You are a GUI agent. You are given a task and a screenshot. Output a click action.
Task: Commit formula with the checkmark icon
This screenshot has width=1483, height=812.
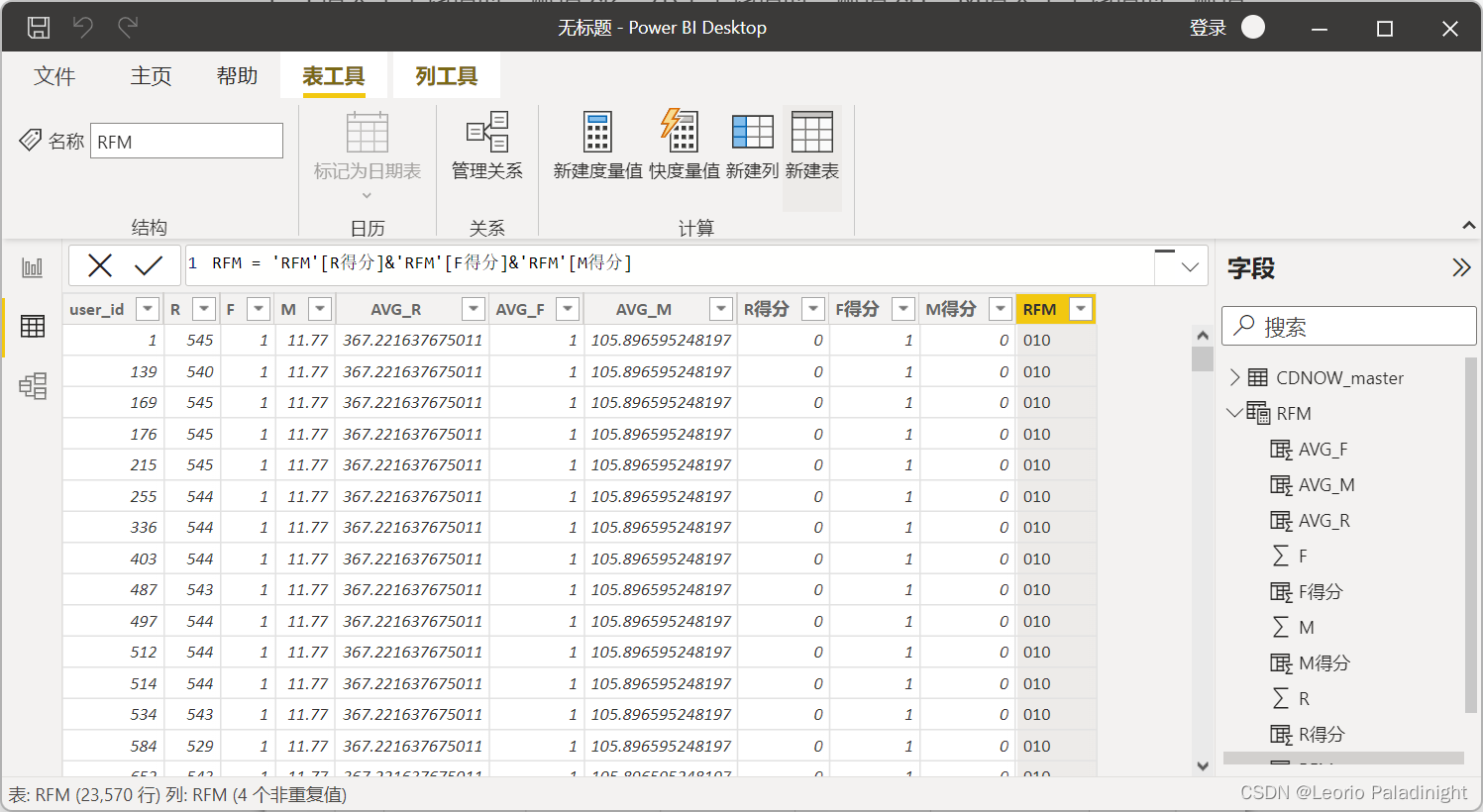point(149,265)
